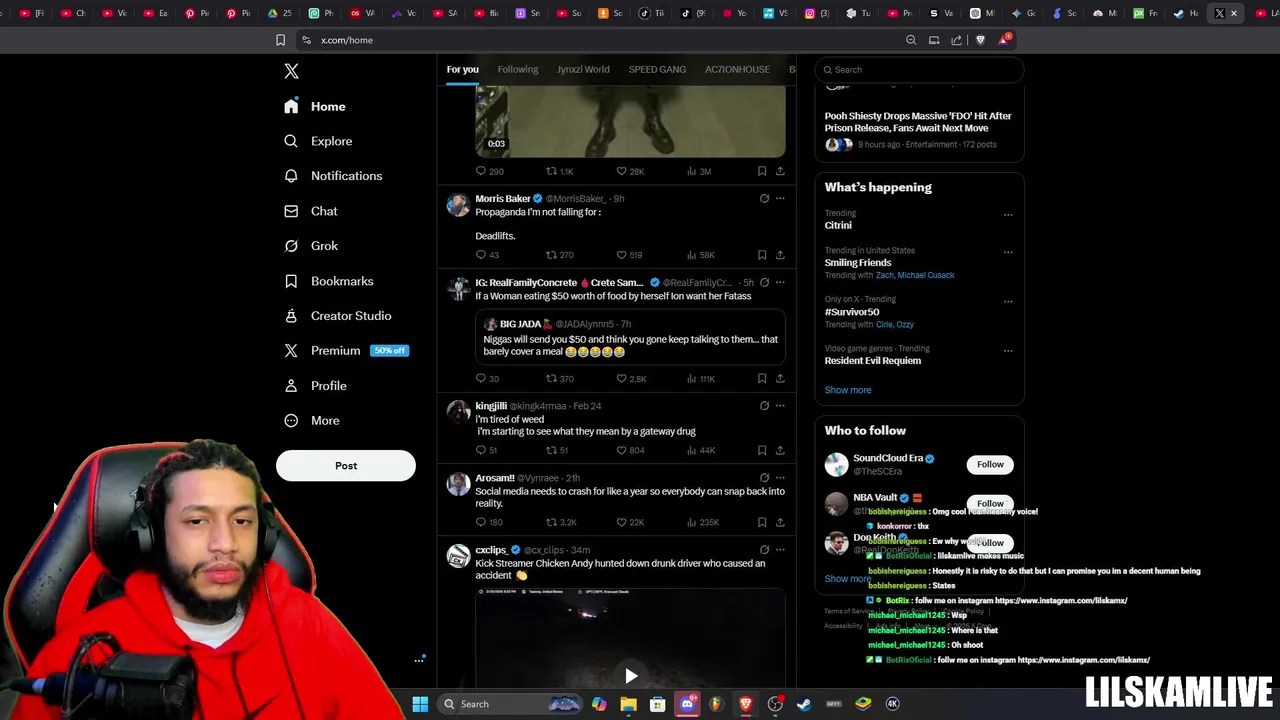Like the top video post with 28K likes
1280x720 pixels.
point(630,171)
